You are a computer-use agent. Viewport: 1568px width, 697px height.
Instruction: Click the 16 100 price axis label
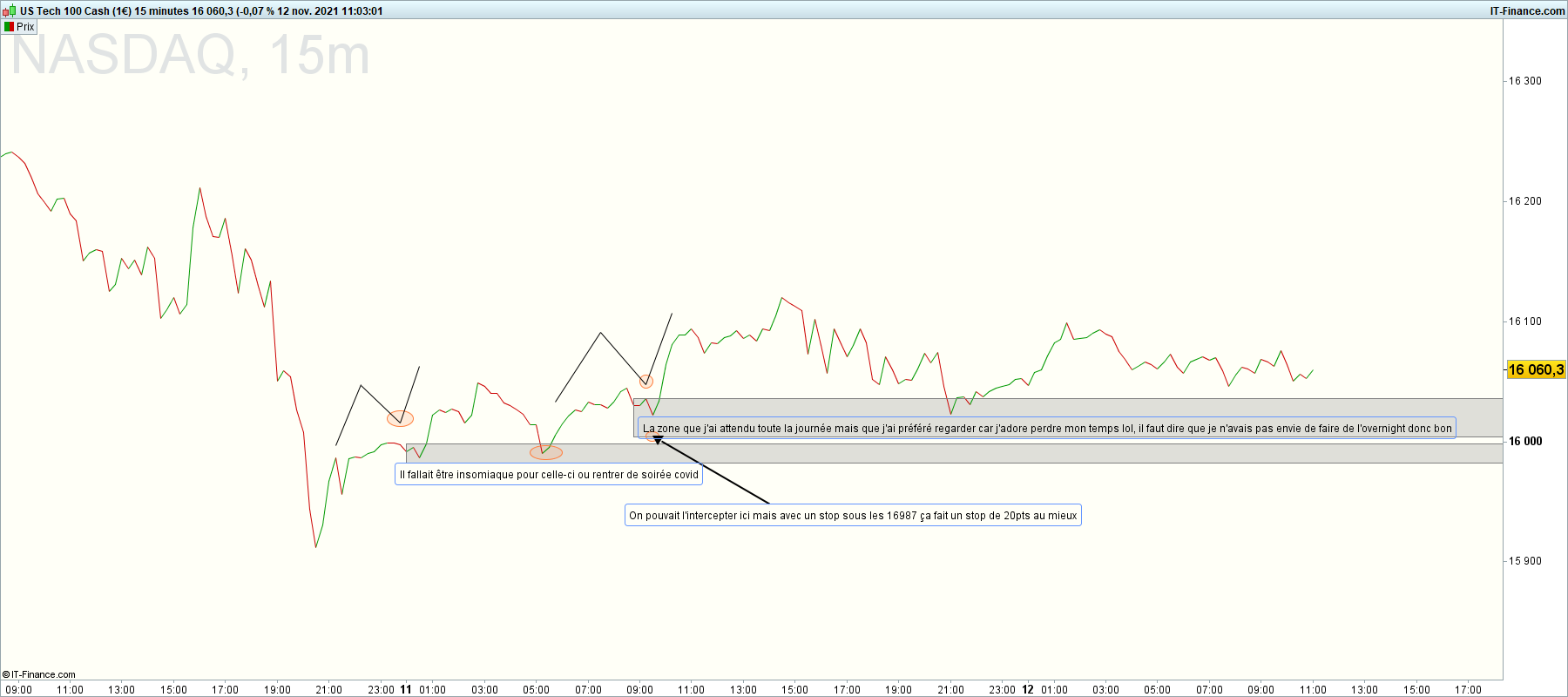tap(1525, 321)
